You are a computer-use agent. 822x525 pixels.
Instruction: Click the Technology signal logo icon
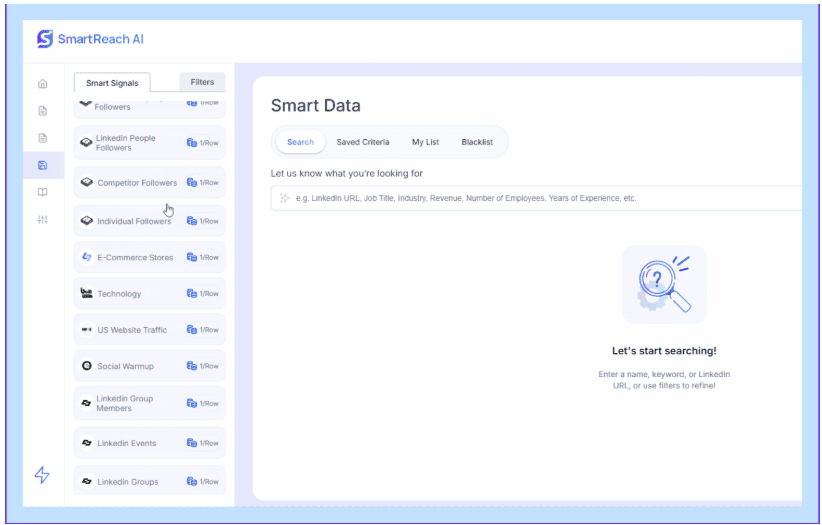86,293
